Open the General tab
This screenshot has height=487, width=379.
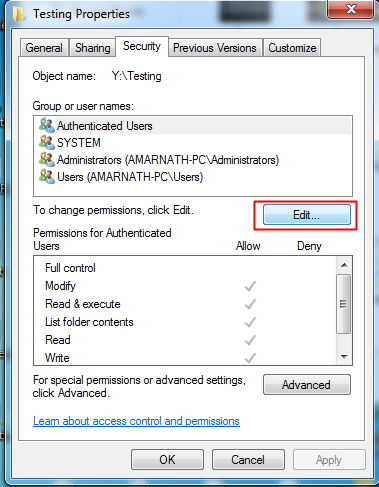coord(44,48)
